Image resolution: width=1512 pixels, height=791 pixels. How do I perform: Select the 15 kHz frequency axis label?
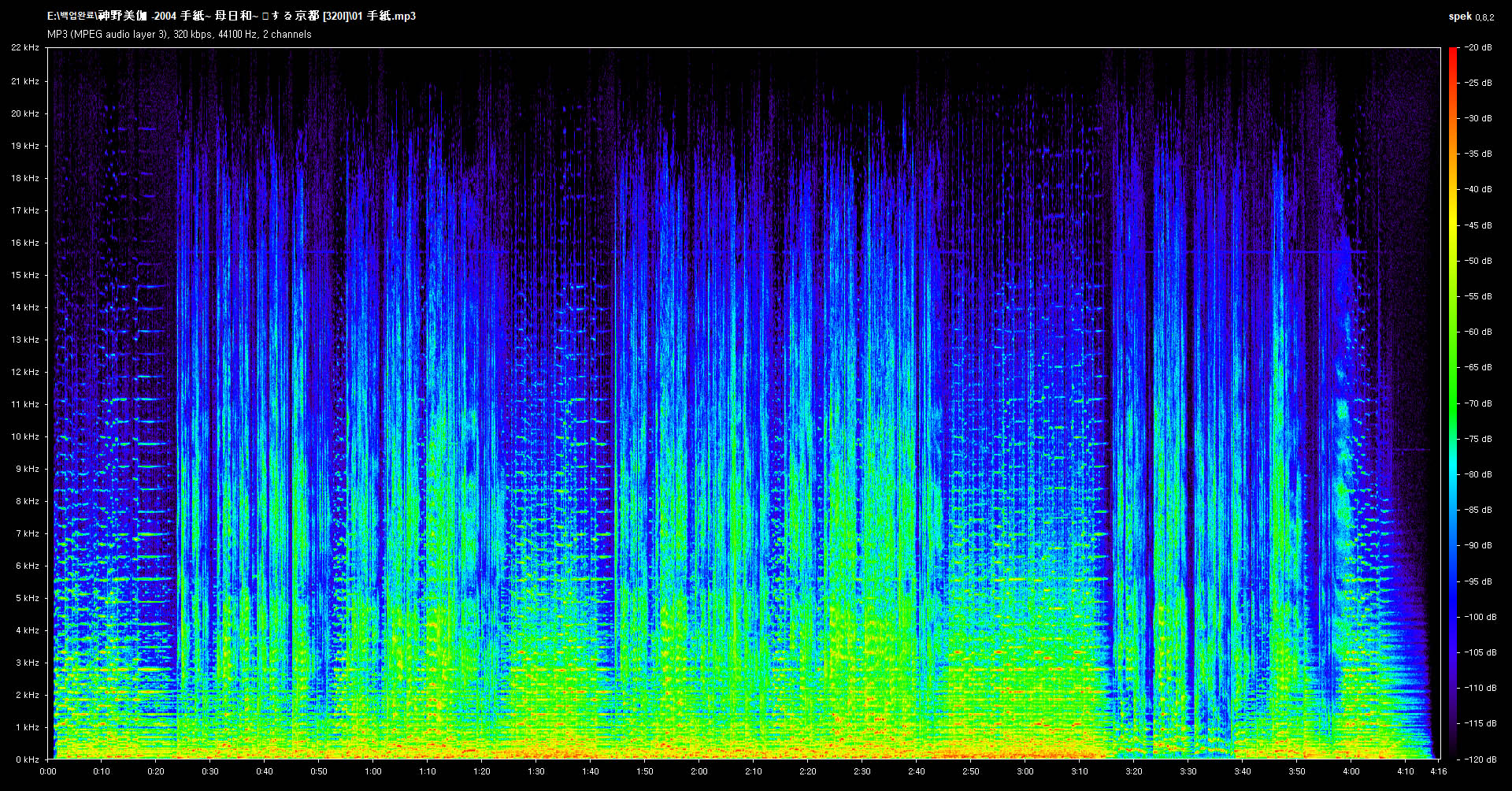pos(25,275)
